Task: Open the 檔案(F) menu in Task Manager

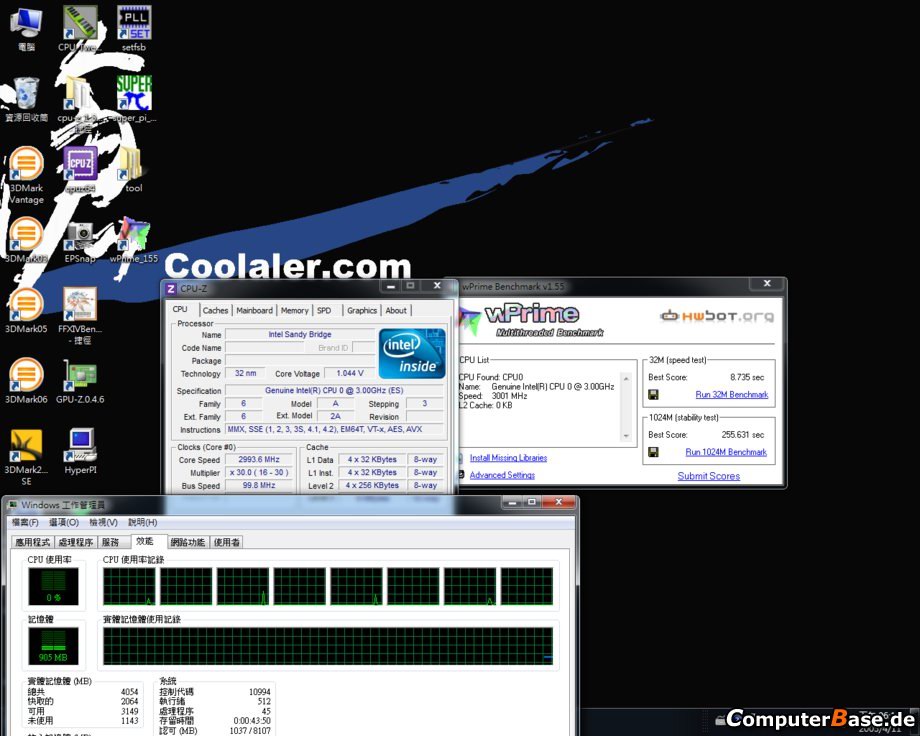Action: (x=25, y=522)
